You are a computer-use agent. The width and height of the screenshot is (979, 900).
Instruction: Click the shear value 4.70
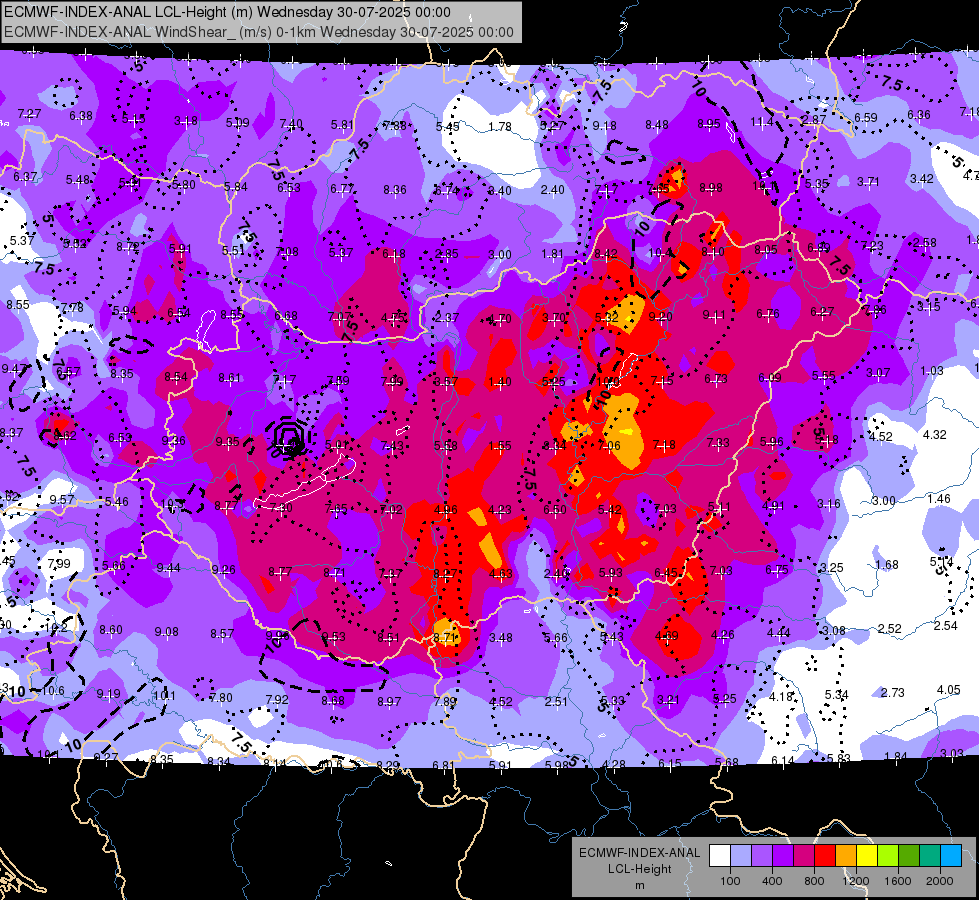(x=499, y=319)
